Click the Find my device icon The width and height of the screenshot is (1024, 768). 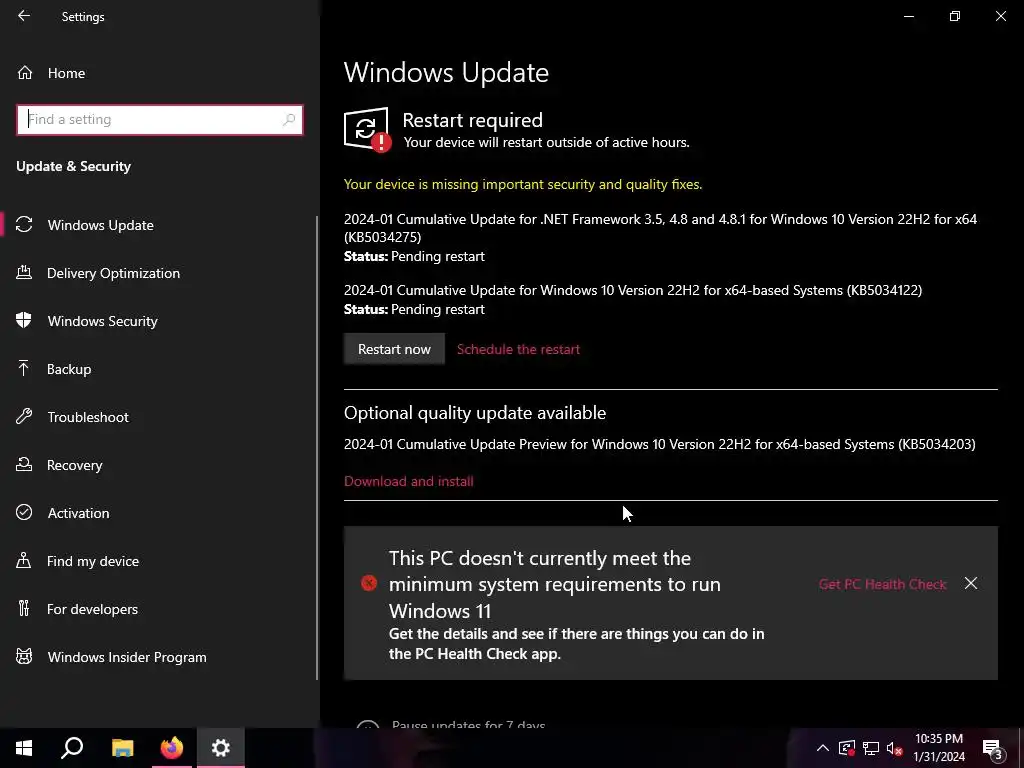[24, 560]
